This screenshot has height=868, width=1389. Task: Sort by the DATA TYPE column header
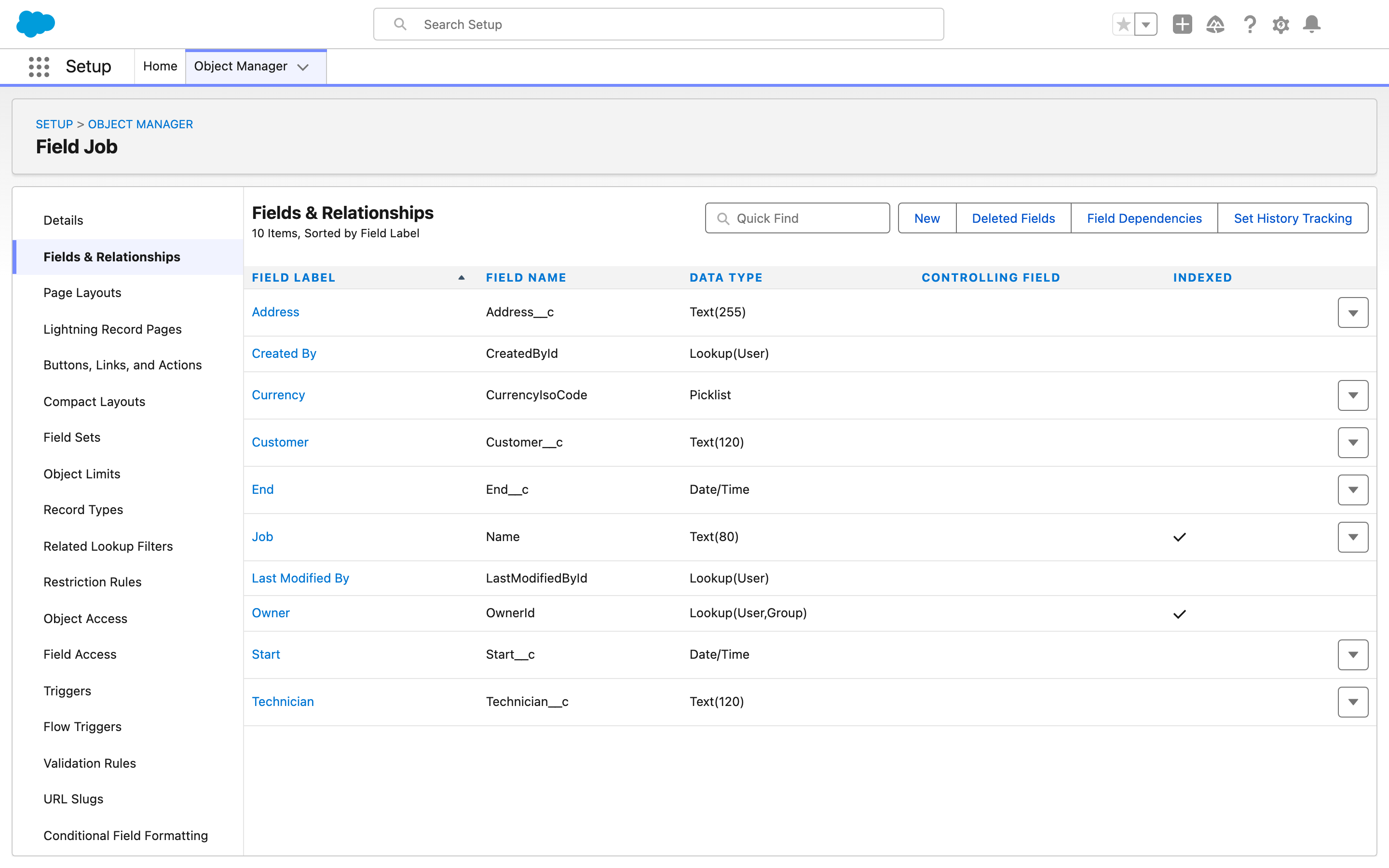[726, 278]
